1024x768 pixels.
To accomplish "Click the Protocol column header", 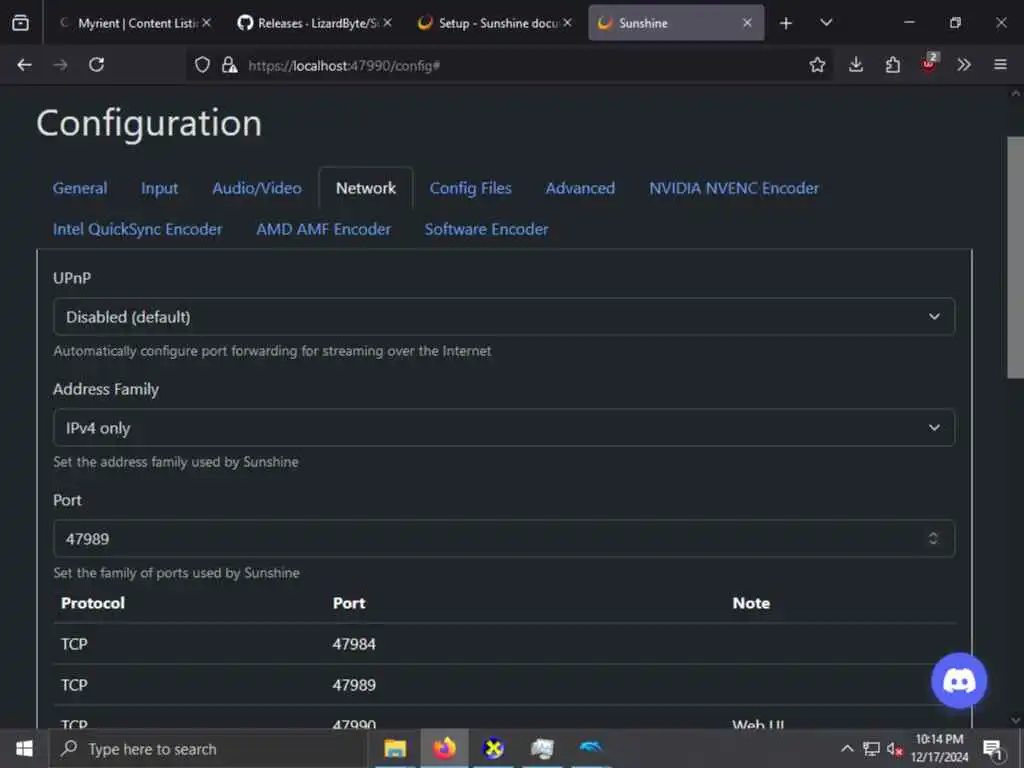I will pyautogui.click(x=93, y=603).
